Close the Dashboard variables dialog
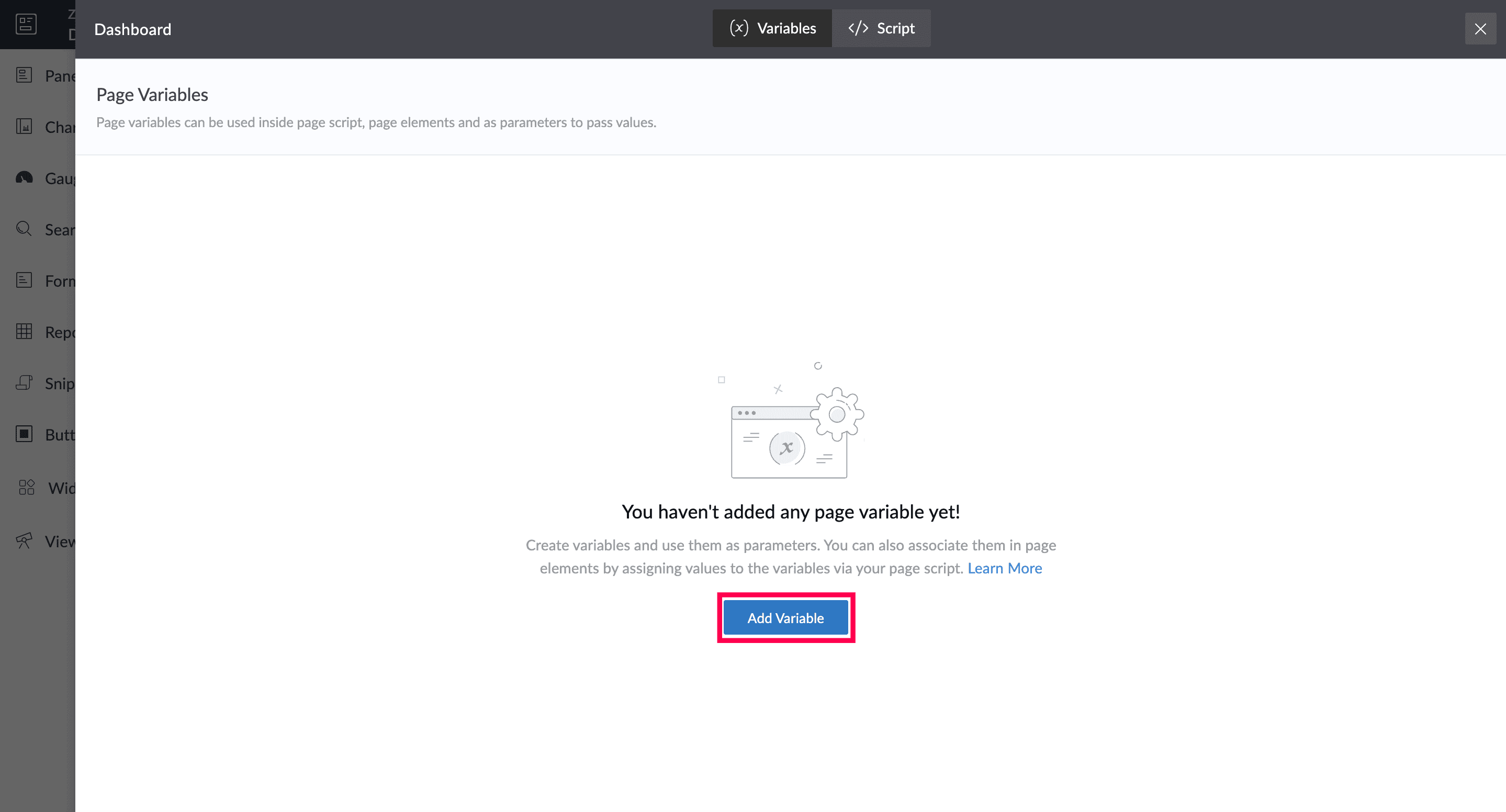This screenshot has width=1506, height=812. (x=1480, y=29)
